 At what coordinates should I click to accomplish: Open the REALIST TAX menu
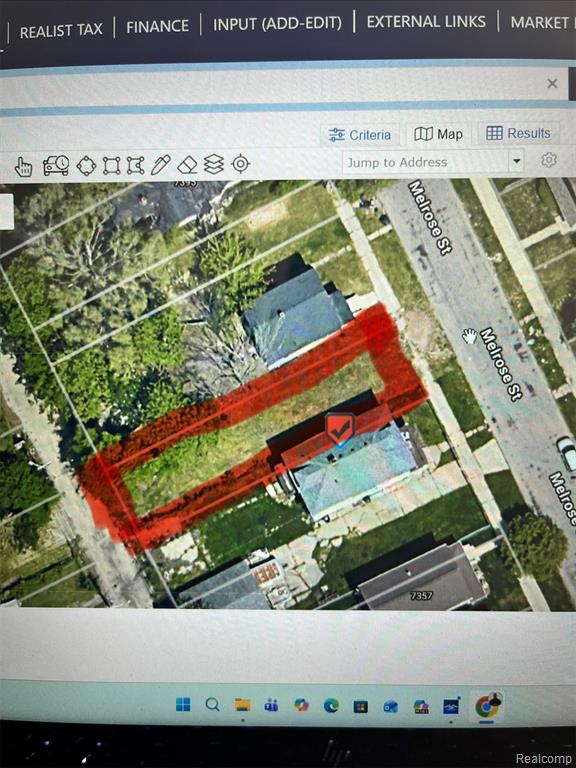pos(61,30)
